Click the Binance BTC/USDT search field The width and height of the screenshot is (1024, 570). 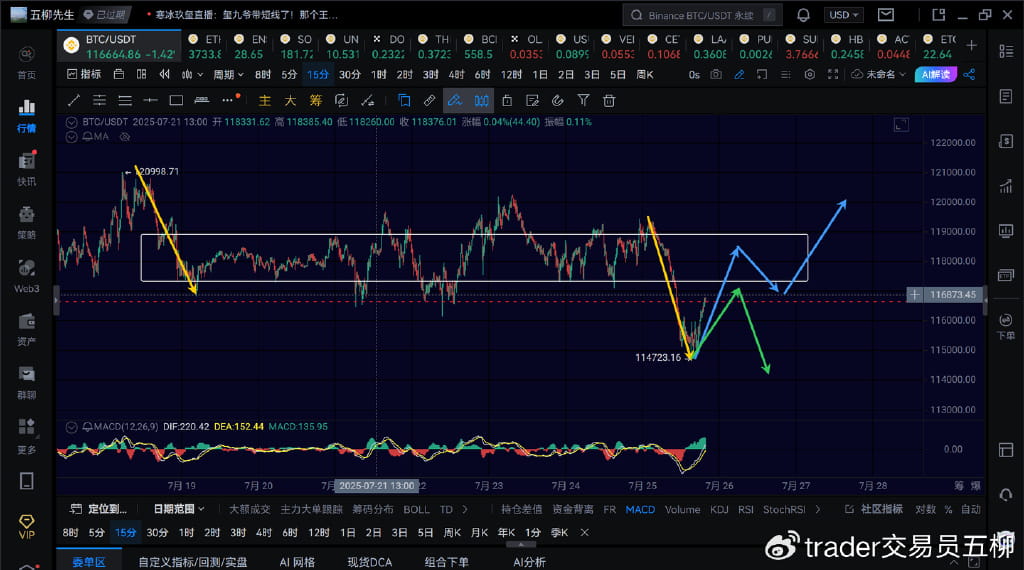702,14
